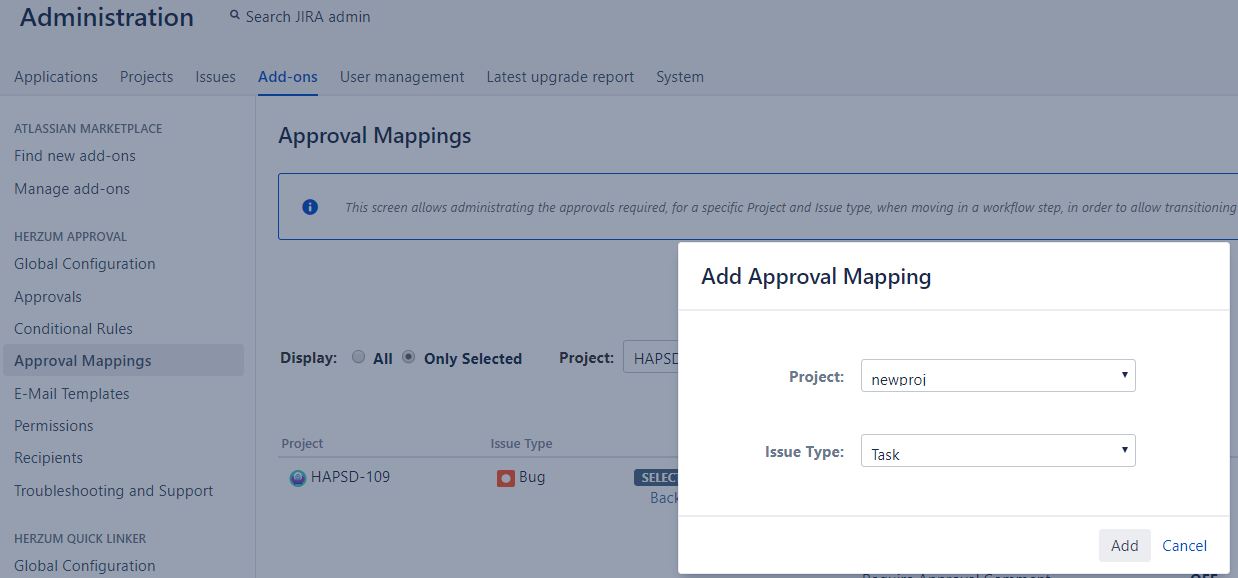1238x578 pixels.
Task: Cancel the Add Approval Mapping dialog
Action: pos(1185,545)
